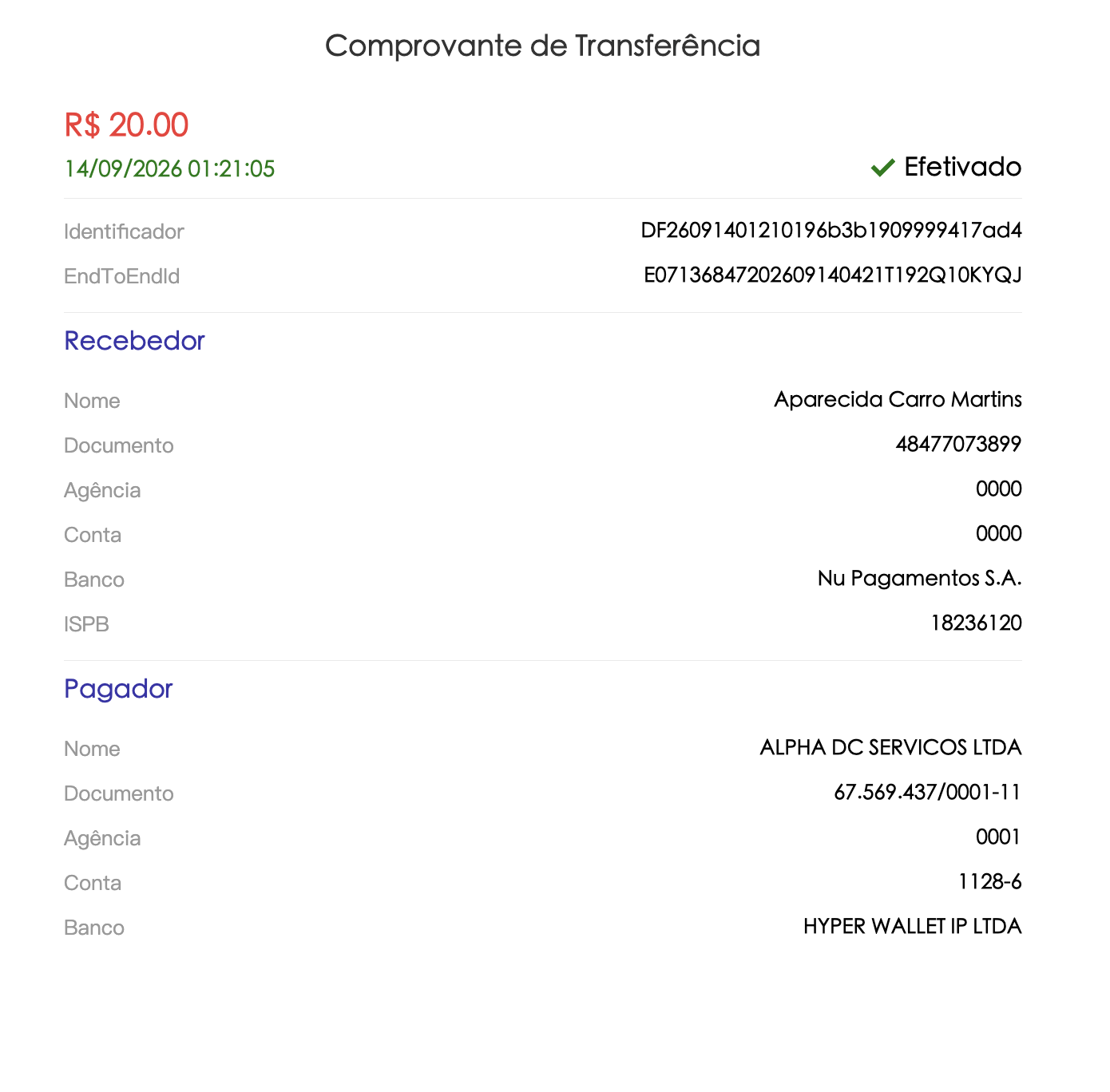This screenshot has width=1110, height=1092.
Task: Click recipient name Aparecida Carro Martins
Action: pos(898,400)
